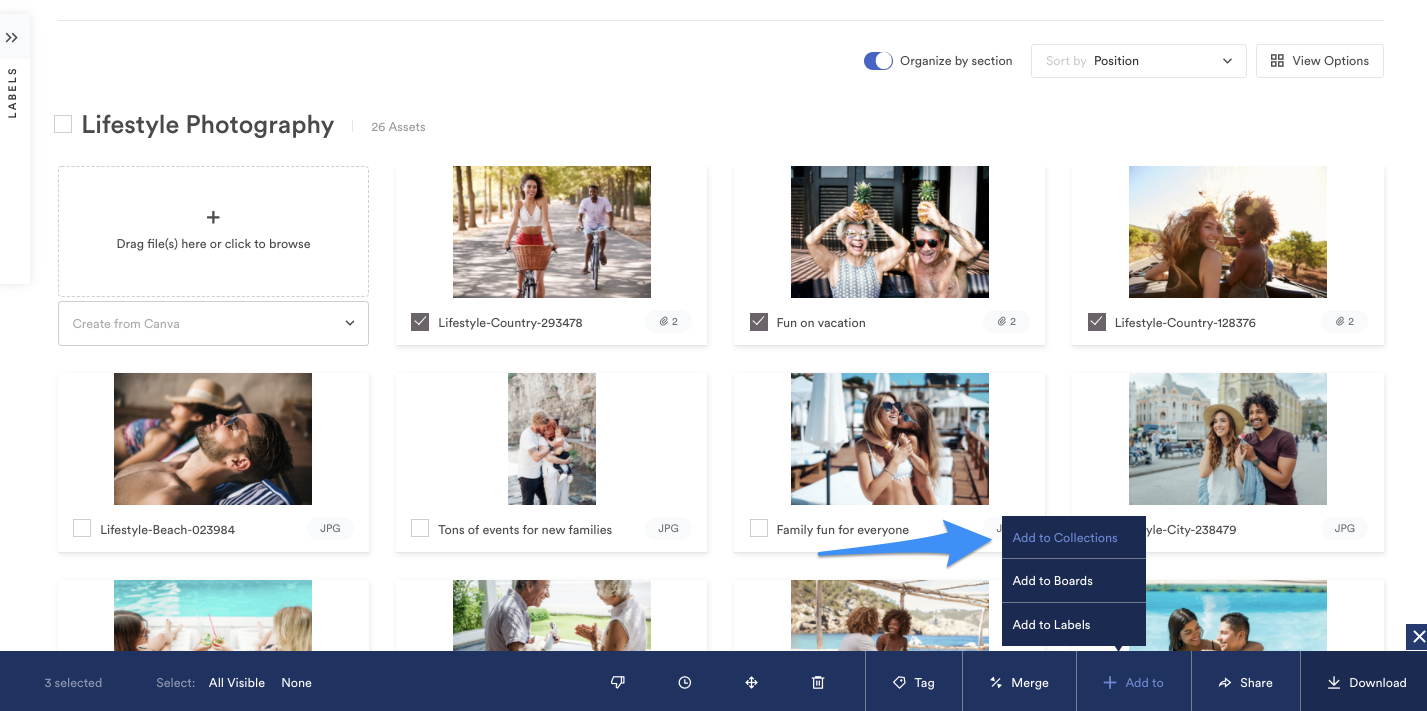Toggle Organize by section switch
The width and height of the screenshot is (1427, 711).
(x=878, y=61)
